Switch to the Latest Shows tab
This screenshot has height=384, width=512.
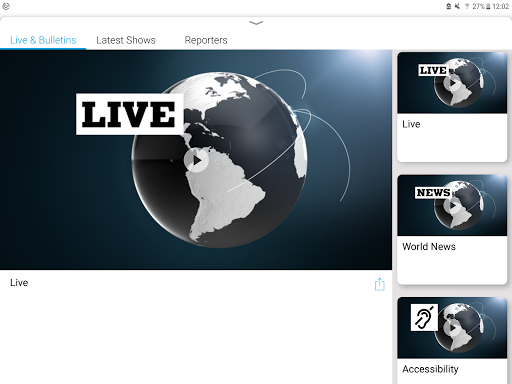pyautogui.click(x=126, y=40)
